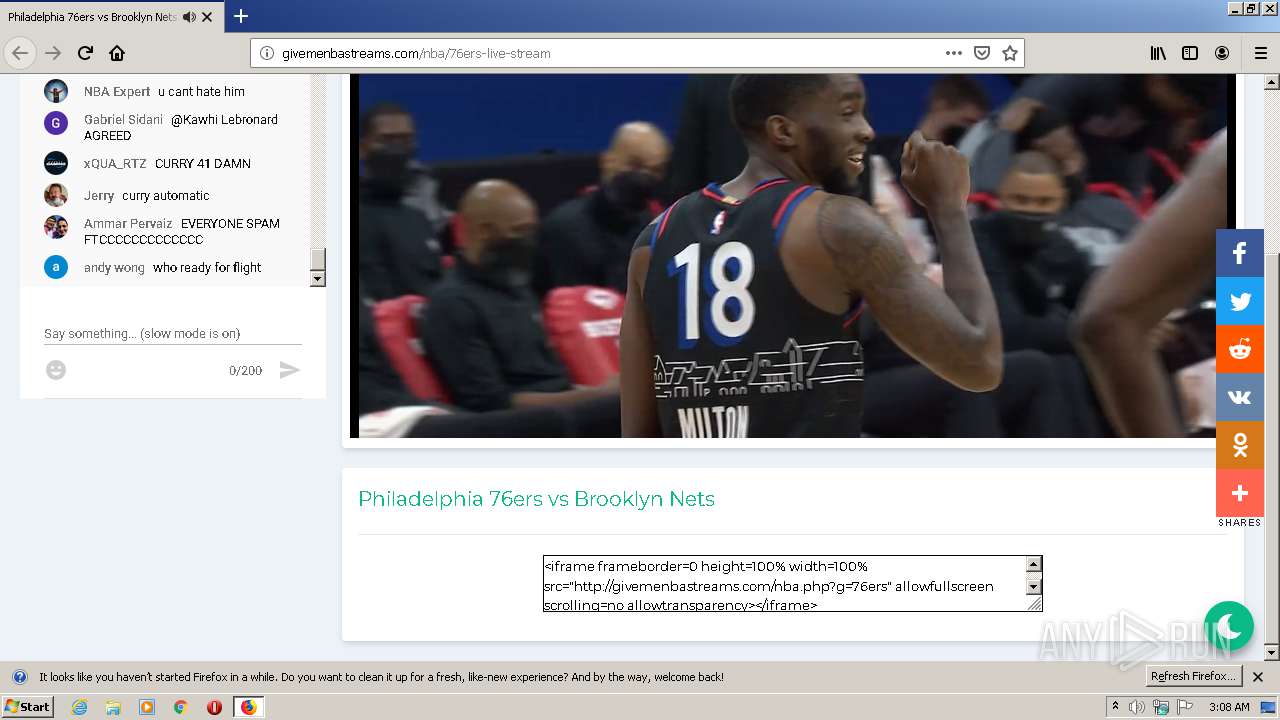This screenshot has height=720, width=1280.
Task: Close the Philadelphia 76ers vs Brooklyn Nets tab
Action: coord(207,17)
